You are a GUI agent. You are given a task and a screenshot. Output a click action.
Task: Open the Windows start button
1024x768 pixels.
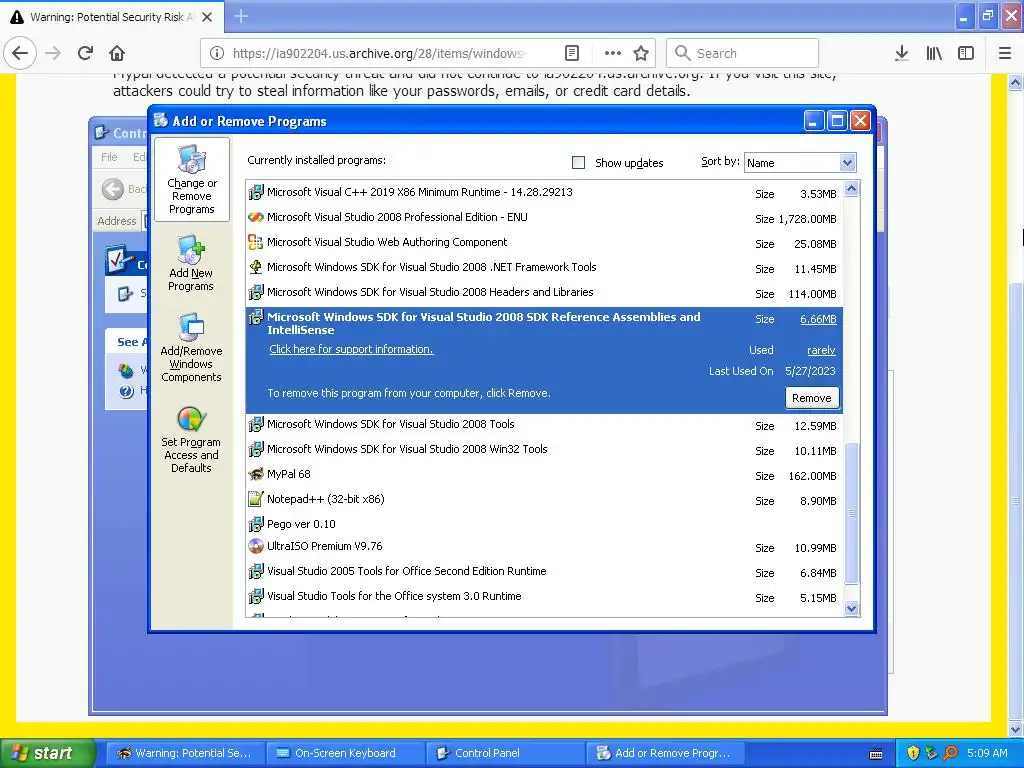coord(47,753)
